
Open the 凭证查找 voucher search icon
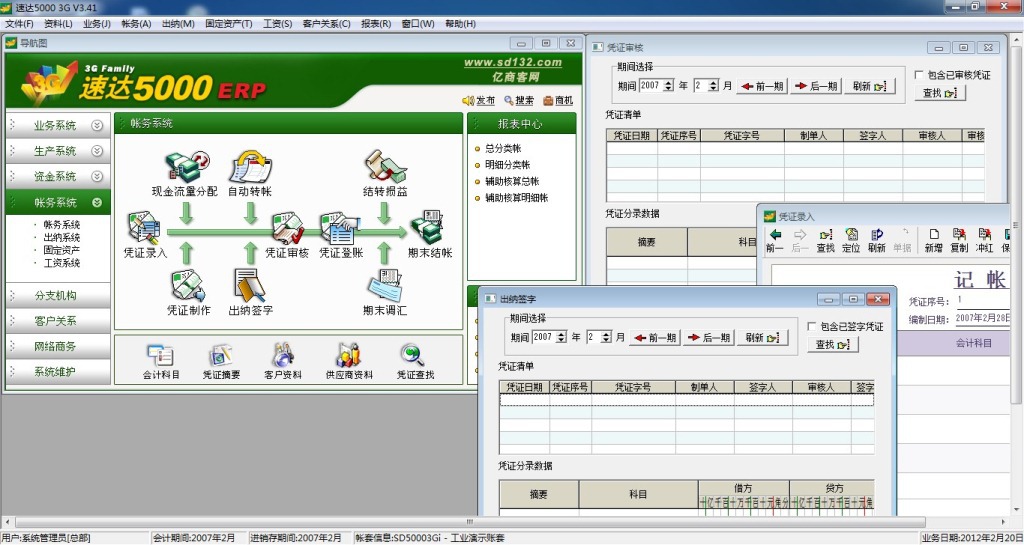[x=413, y=356]
